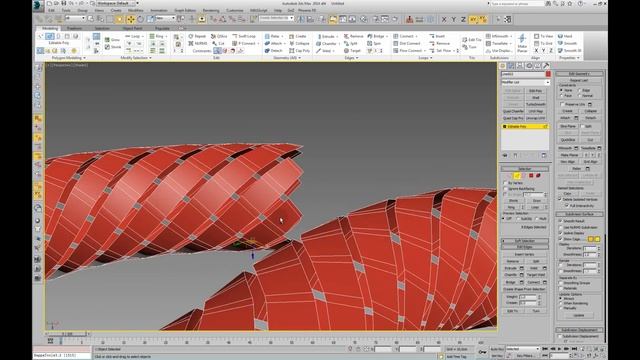
Task: Open the Rendering menu
Action: click(x=211, y=10)
